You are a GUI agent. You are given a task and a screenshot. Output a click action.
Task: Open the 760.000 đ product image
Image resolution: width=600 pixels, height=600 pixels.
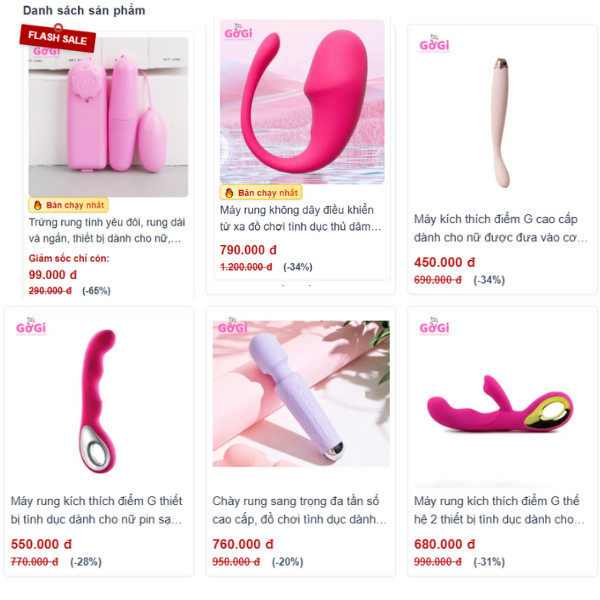(301, 394)
